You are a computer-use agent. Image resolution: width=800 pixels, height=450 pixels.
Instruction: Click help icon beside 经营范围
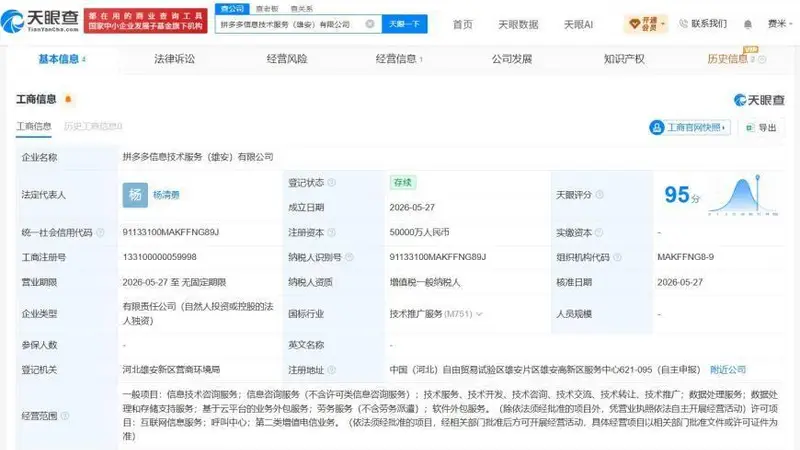65,415
